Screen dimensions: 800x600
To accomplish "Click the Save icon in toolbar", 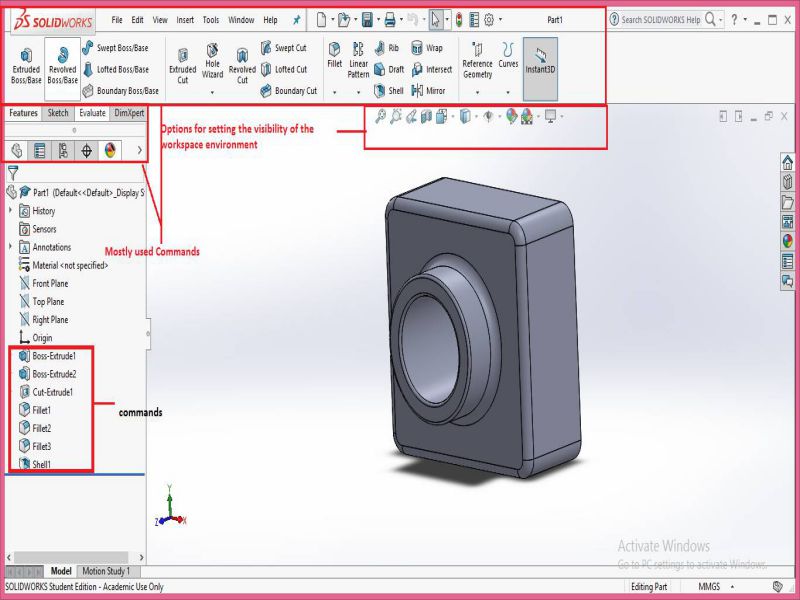I will point(367,20).
